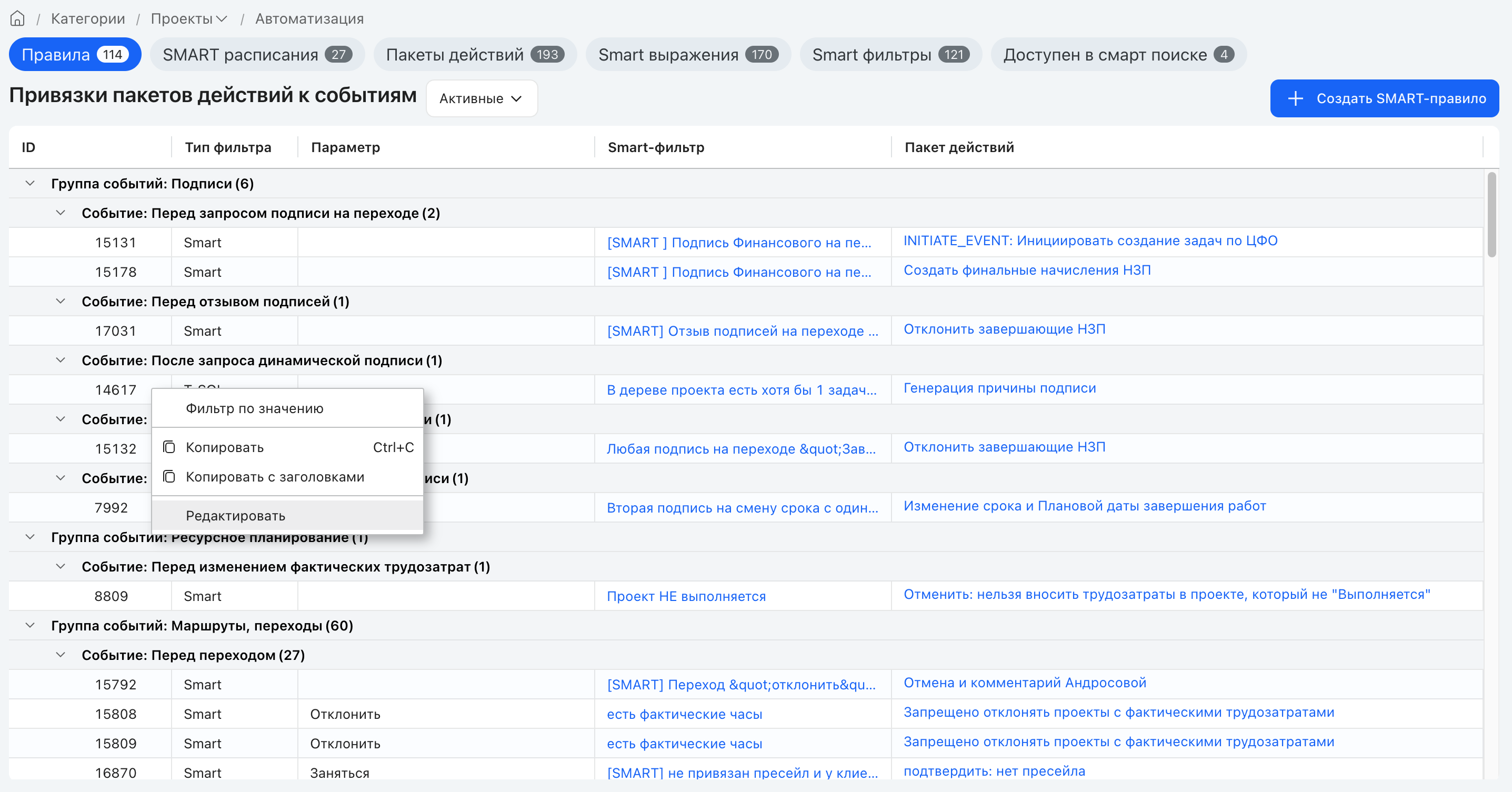Collapse the Ресурсное планирование group
This screenshot has width=1512, height=792.
30,537
